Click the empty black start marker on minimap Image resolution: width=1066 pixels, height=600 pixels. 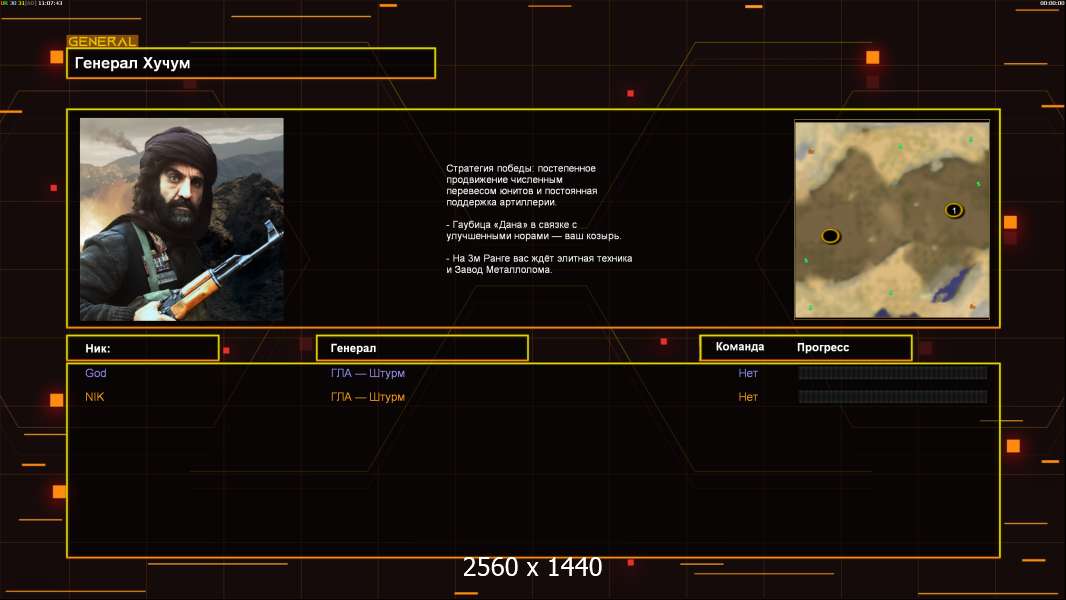[830, 236]
